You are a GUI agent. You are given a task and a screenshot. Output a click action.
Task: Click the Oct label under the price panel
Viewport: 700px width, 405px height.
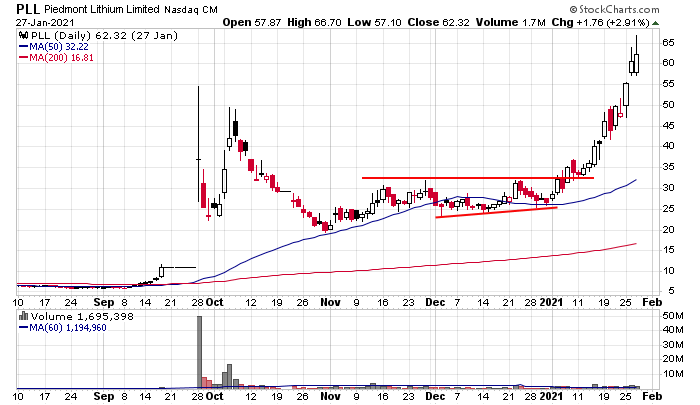tap(214, 302)
